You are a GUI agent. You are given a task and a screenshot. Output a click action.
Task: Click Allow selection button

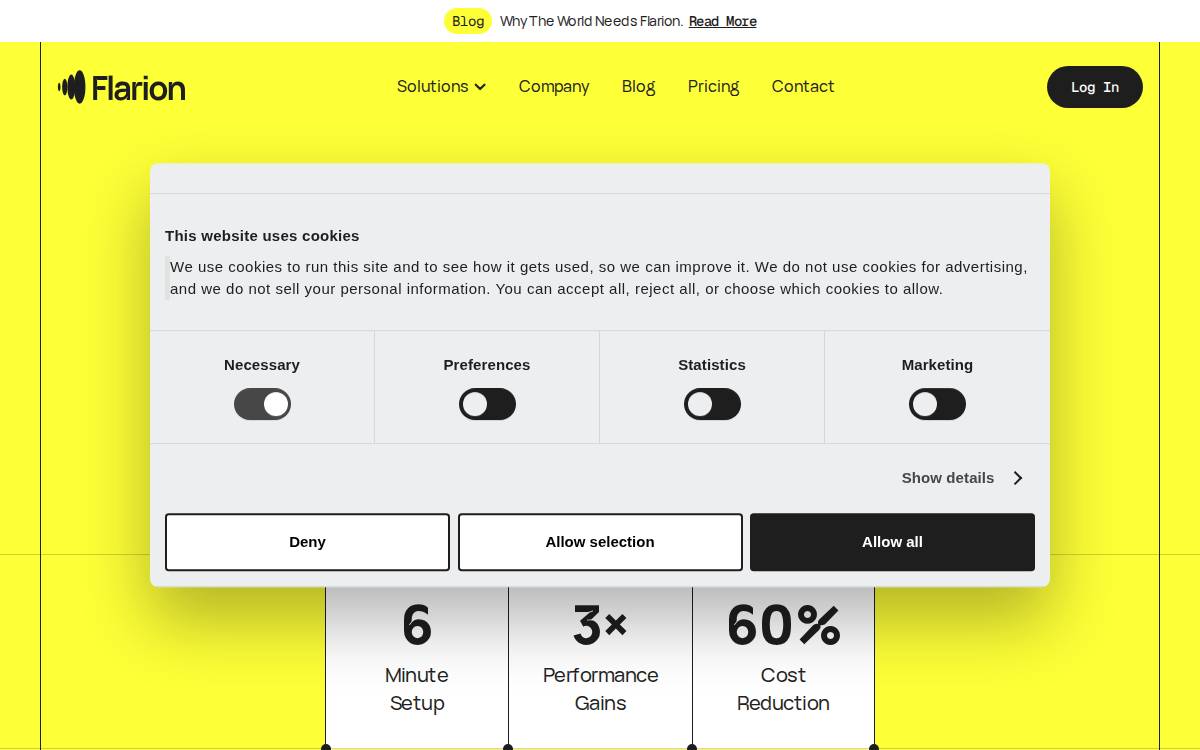(600, 542)
